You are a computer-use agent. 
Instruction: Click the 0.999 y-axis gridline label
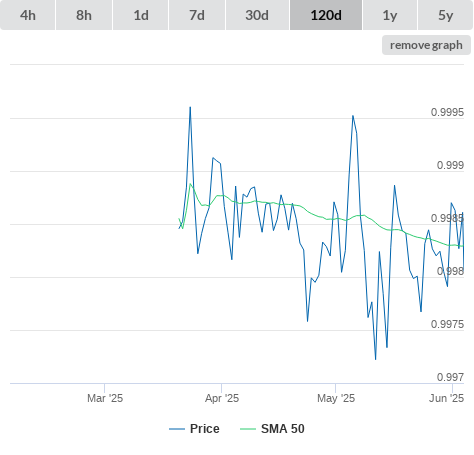tap(450, 165)
